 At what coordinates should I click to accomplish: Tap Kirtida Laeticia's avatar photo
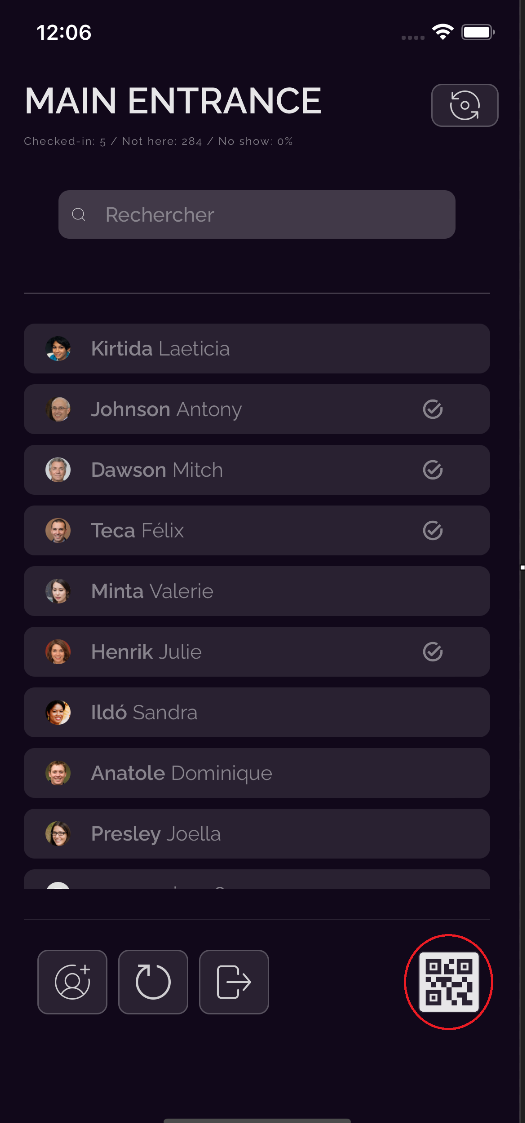[x=58, y=349]
